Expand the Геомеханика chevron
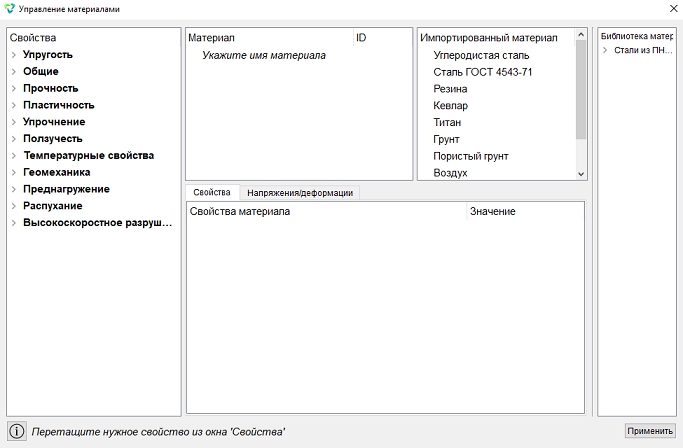 click(14, 173)
